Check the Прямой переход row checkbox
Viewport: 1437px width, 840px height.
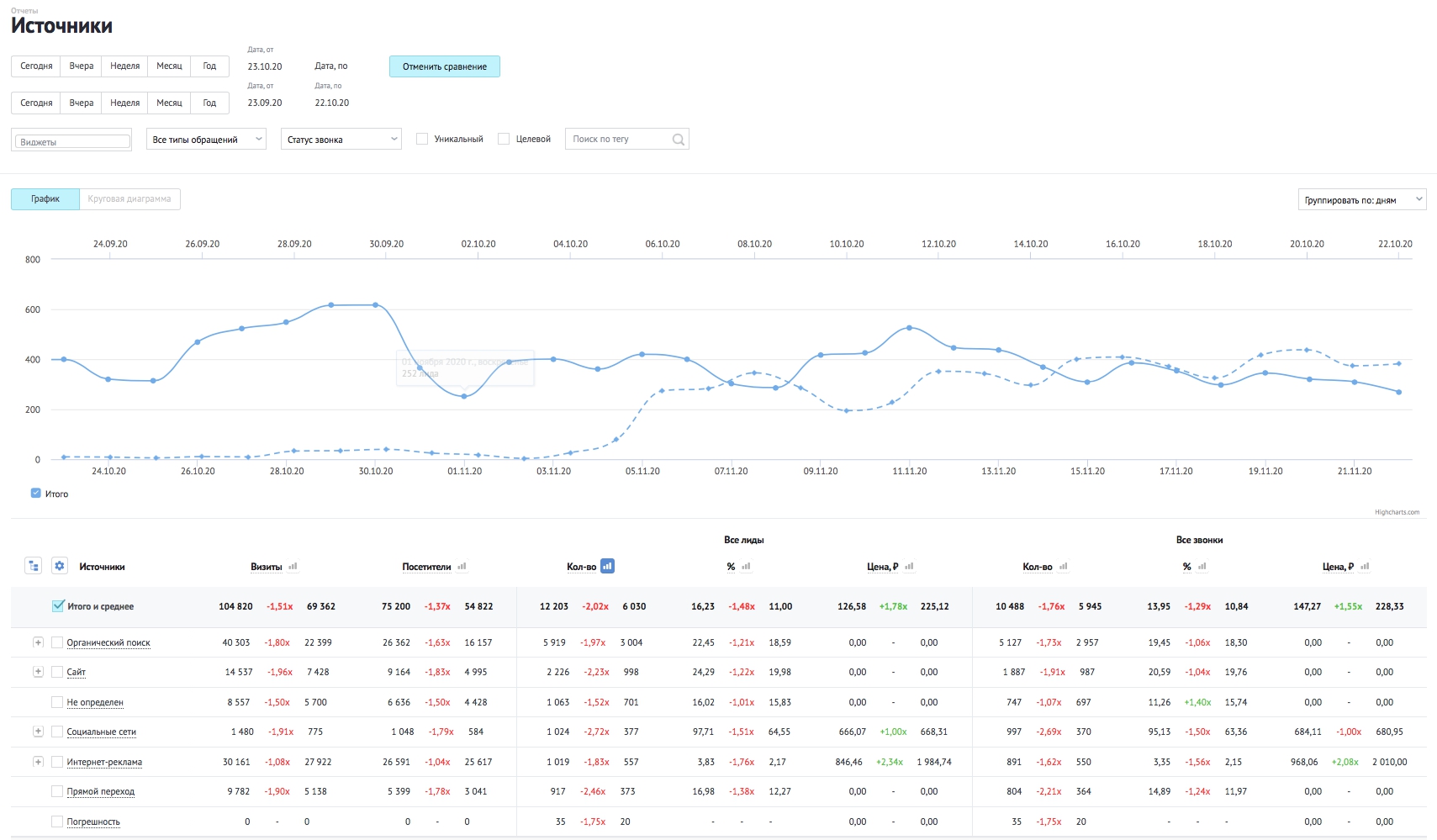[x=57, y=791]
